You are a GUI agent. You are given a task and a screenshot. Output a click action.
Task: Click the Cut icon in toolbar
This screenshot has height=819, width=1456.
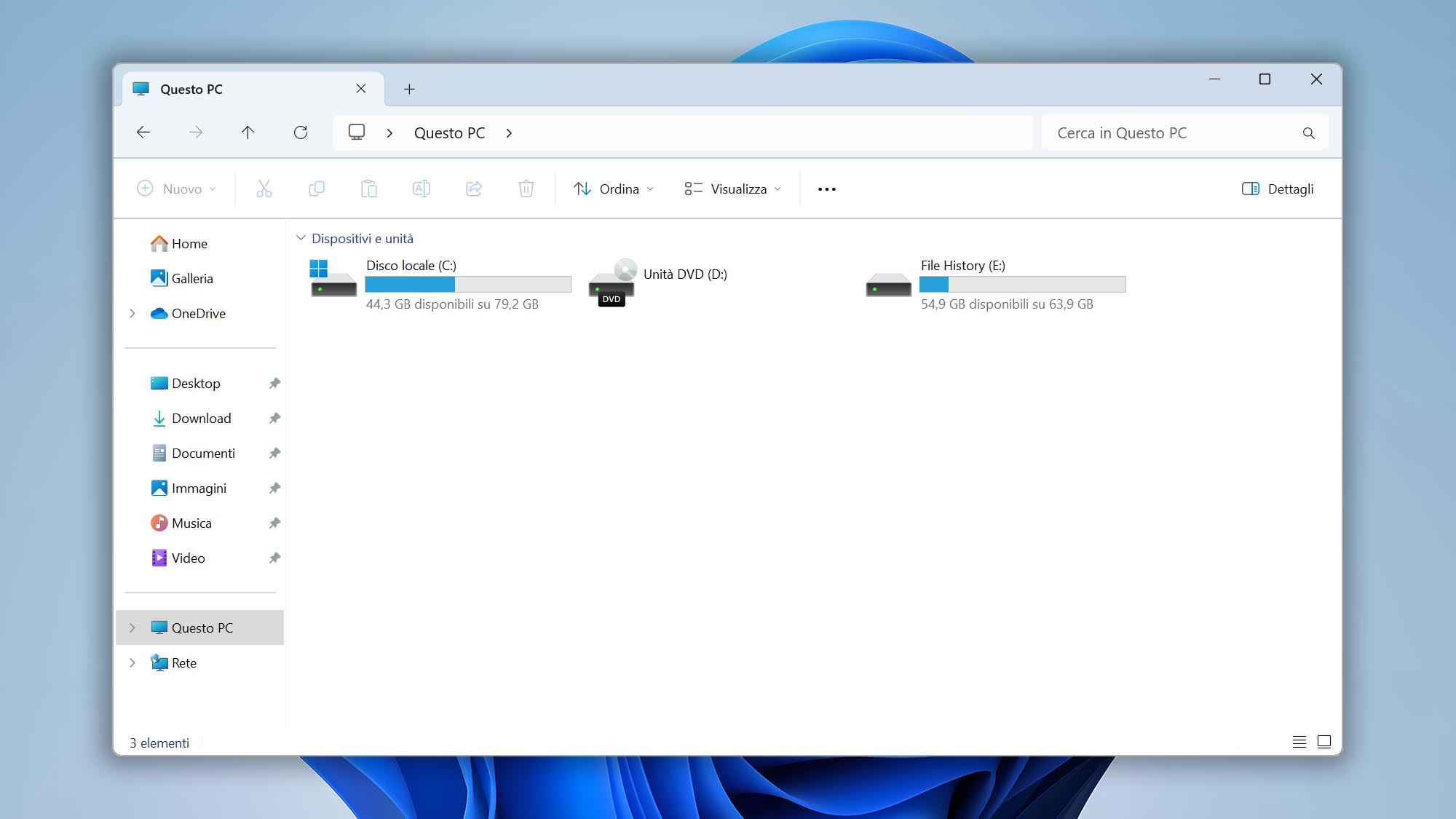(264, 188)
